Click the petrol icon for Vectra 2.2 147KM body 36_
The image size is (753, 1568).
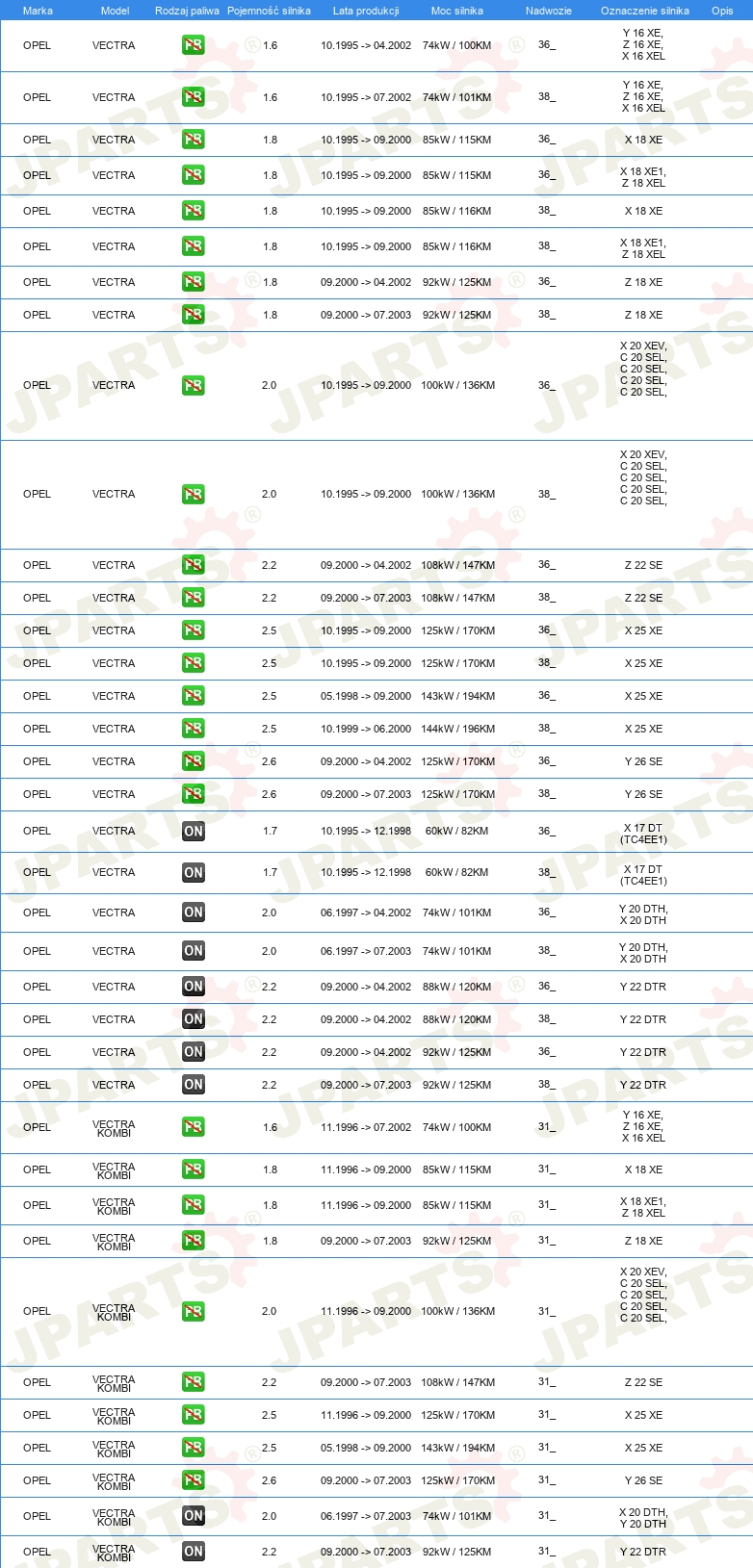tap(194, 565)
